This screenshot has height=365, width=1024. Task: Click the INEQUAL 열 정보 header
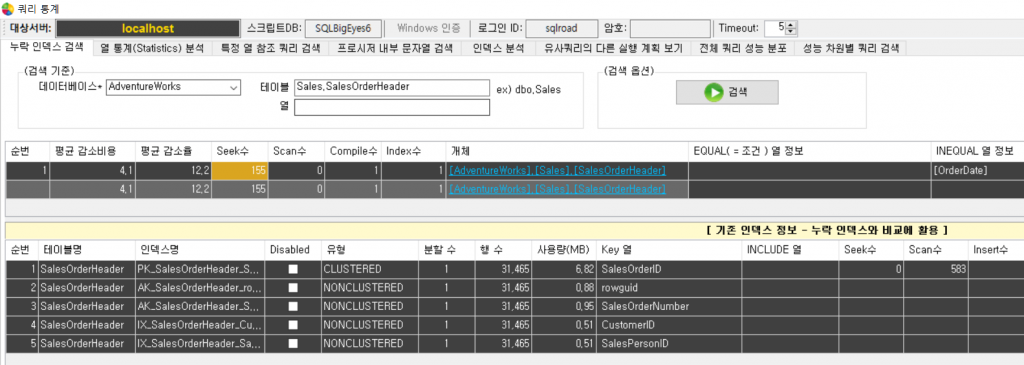coord(977,151)
